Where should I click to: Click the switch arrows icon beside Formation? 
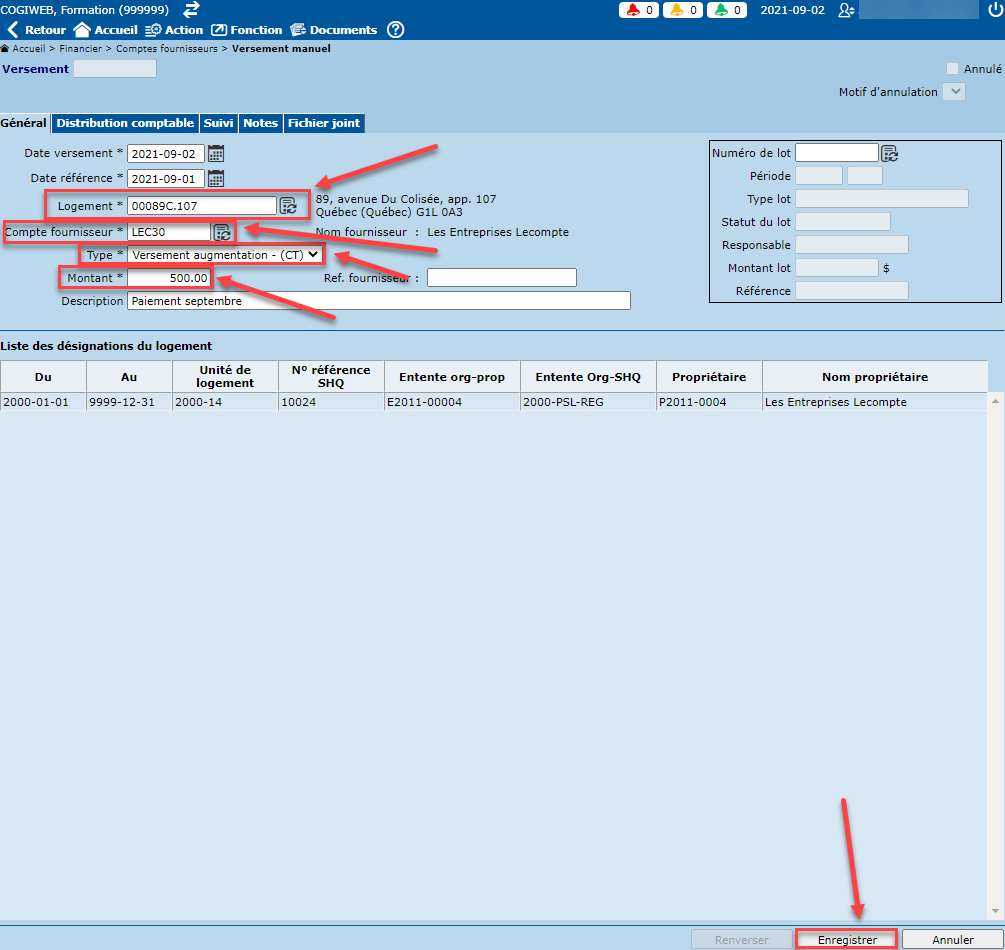(191, 9)
